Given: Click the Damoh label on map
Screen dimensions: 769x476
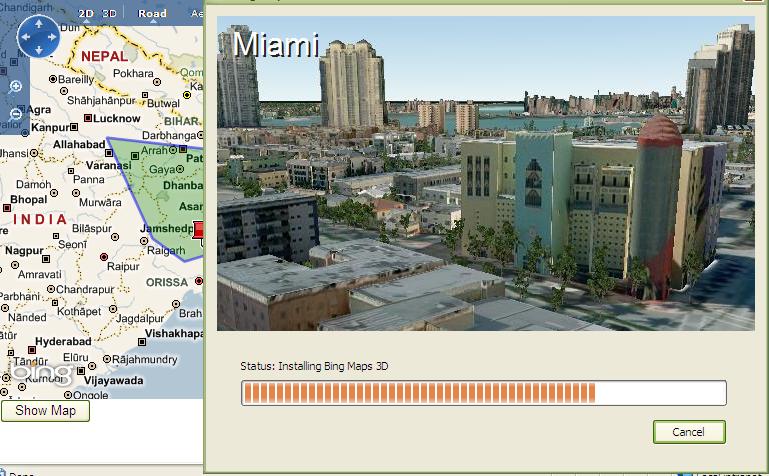Looking at the screenshot, I should (33, 185).
